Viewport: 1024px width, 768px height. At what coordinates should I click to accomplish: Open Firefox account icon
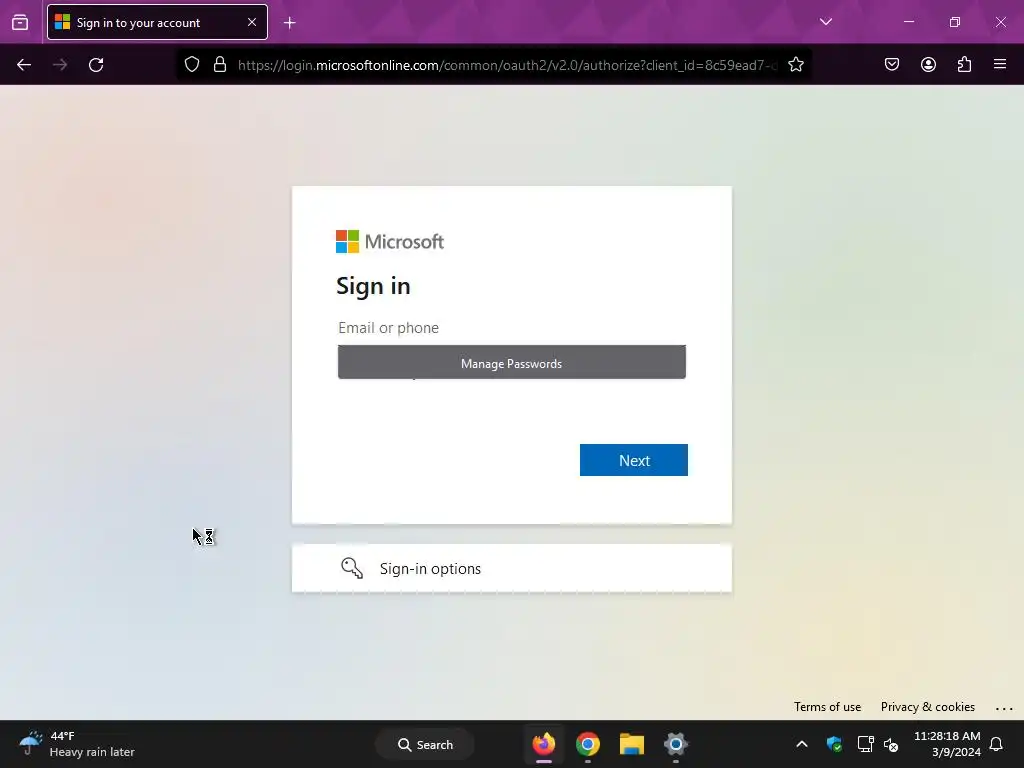point(928,65)
